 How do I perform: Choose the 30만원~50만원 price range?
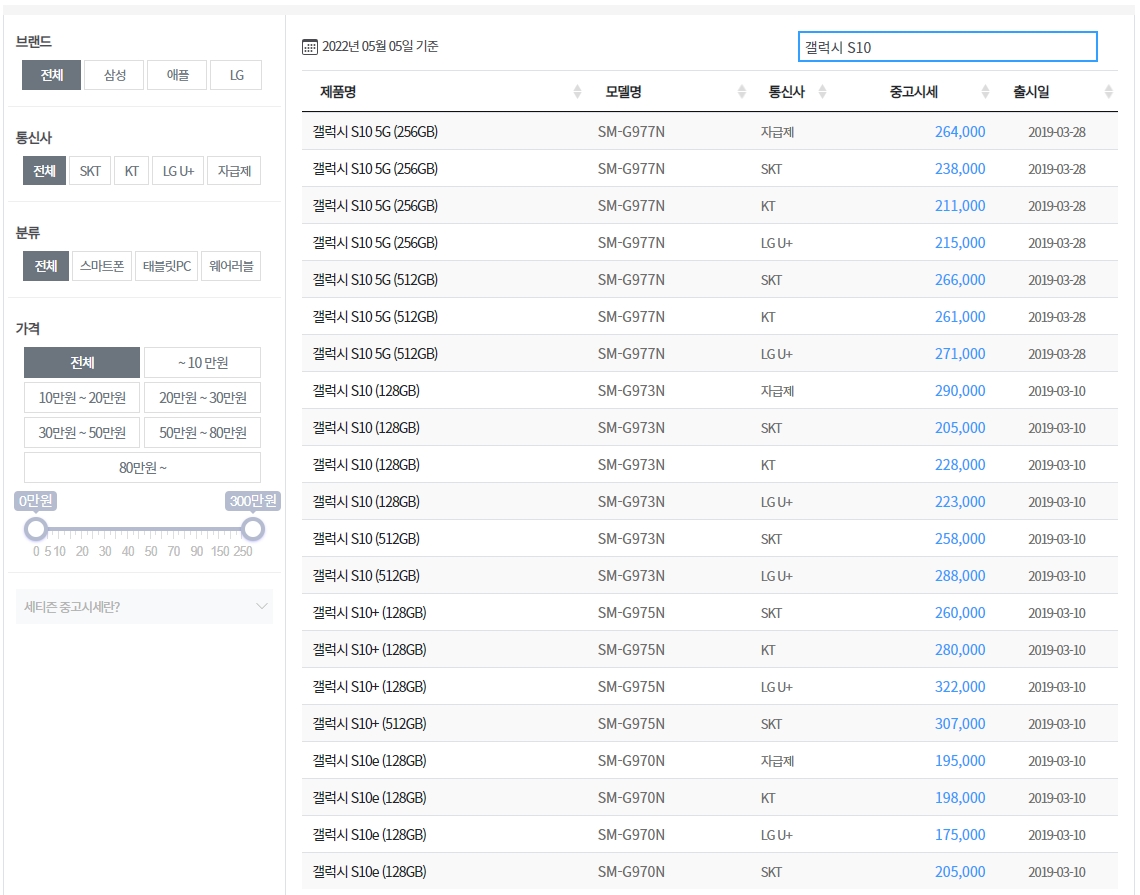click(82, 433)
